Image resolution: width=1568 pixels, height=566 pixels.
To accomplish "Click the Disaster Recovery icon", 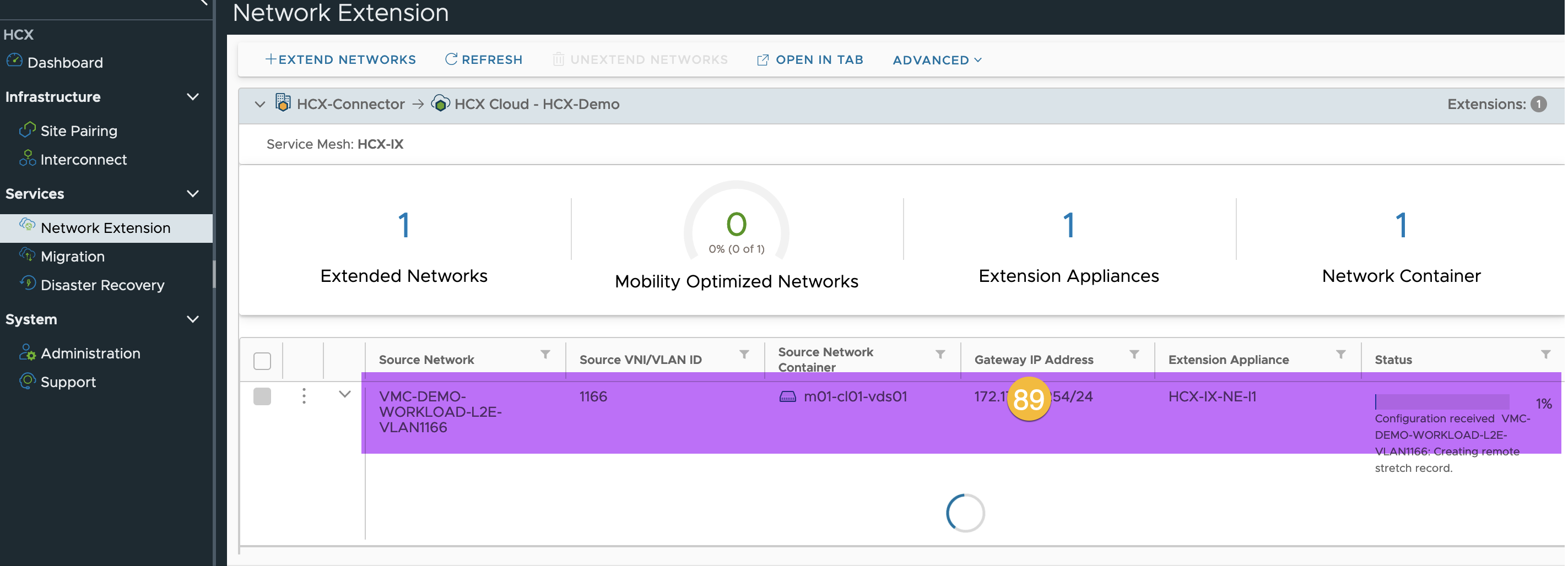I will tap(28, 284).
